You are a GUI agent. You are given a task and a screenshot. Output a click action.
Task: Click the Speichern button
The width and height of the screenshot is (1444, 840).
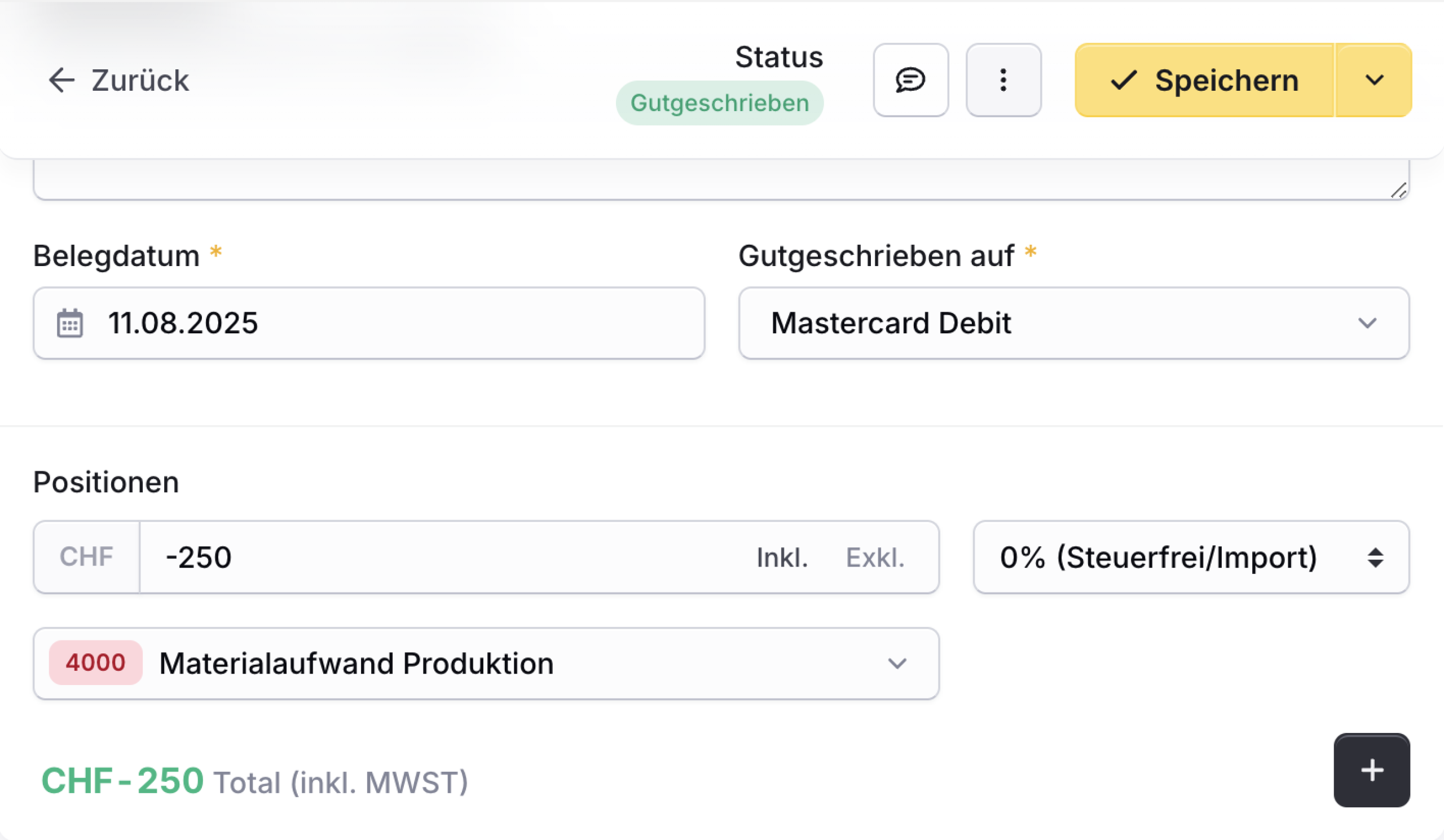(x=1204, y=80)
